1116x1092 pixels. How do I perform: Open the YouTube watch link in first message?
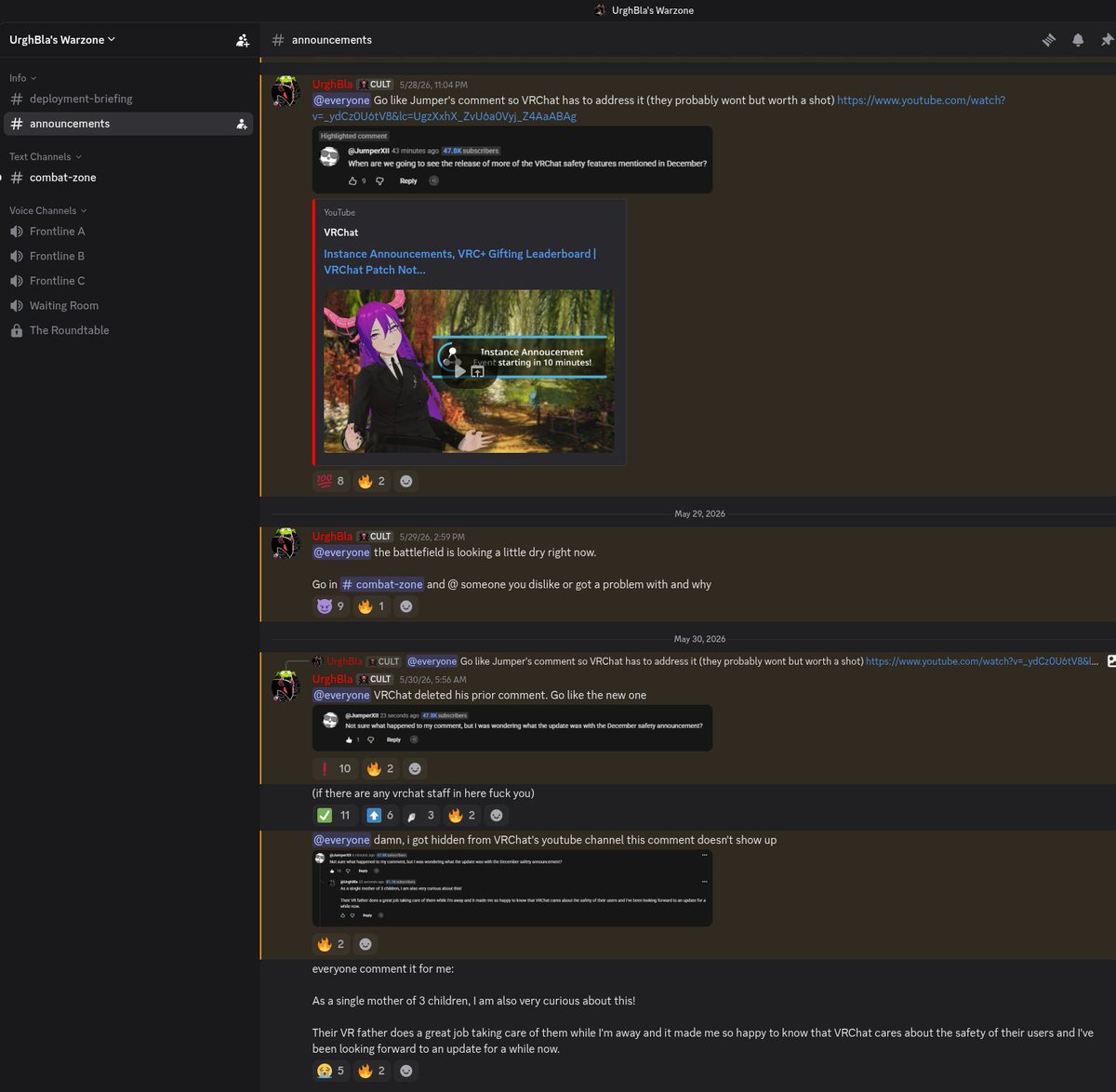658,108
